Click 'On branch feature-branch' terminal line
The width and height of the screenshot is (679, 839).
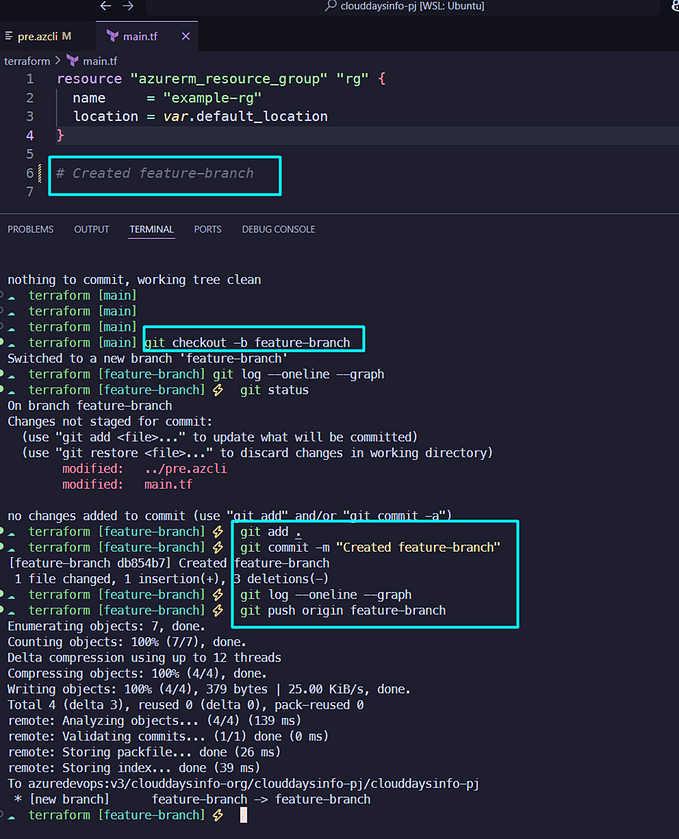90,406
